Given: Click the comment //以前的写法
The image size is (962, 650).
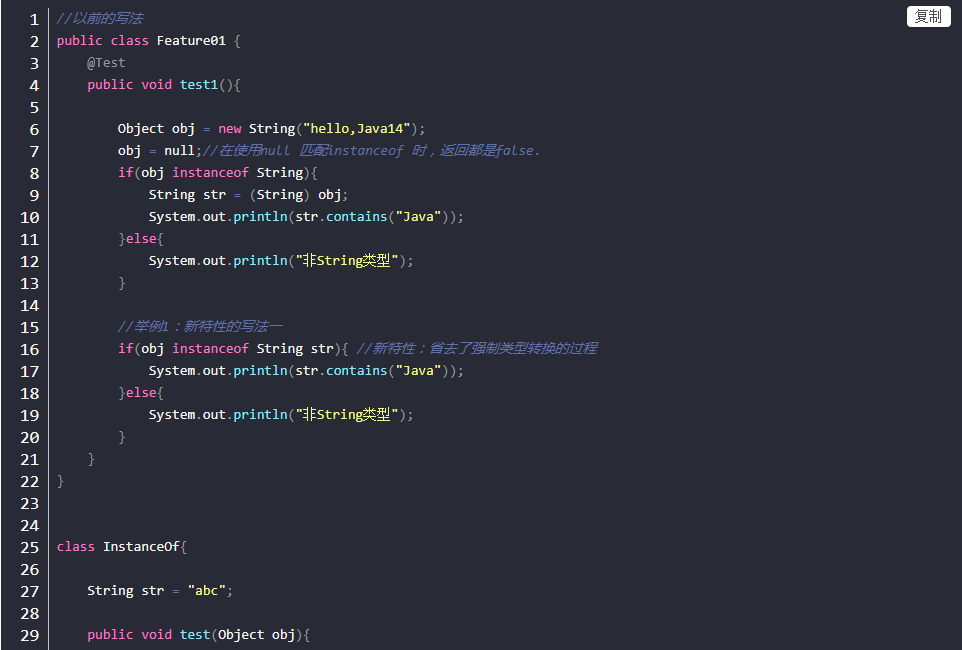Looking at the screenshot, I should click(99, 18).
